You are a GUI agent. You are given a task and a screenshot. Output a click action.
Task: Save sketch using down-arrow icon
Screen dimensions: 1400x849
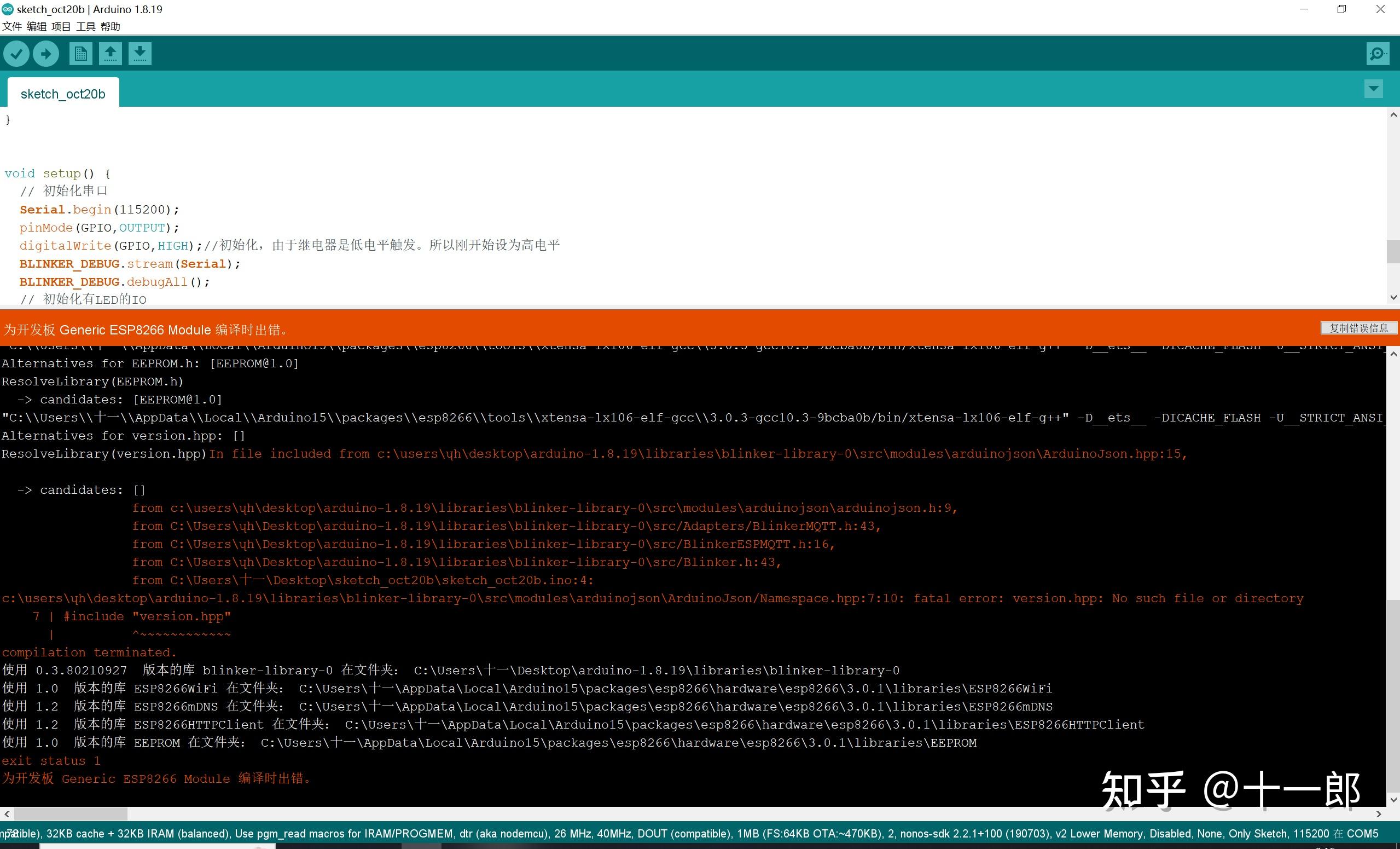[140, 54]
